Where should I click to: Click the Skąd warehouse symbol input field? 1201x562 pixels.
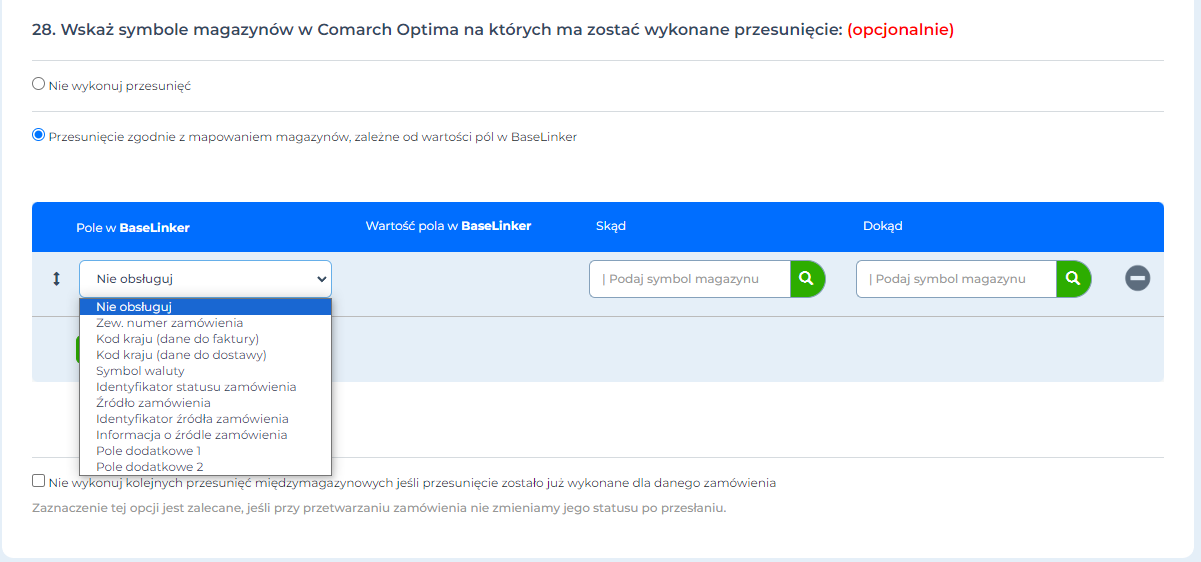[690, 279]
